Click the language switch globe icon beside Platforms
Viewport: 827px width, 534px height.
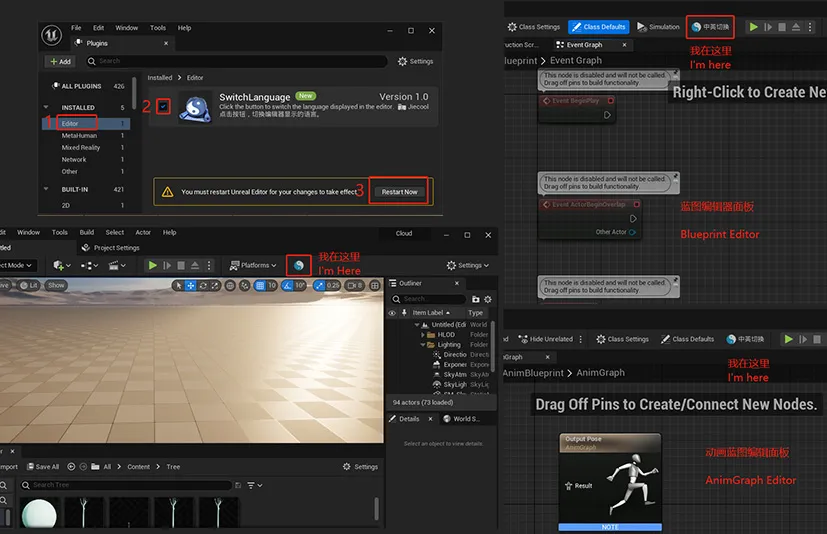coord(299,265)
